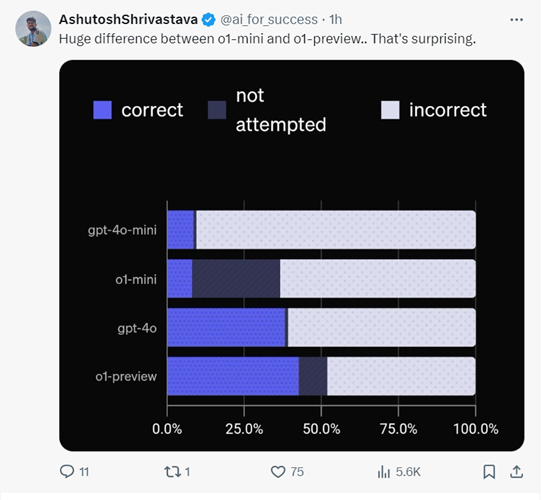The image size is (543, 500).
Task: Select the incorrect legend swatch
Action: pyautogui.click(x=390, y=110)
